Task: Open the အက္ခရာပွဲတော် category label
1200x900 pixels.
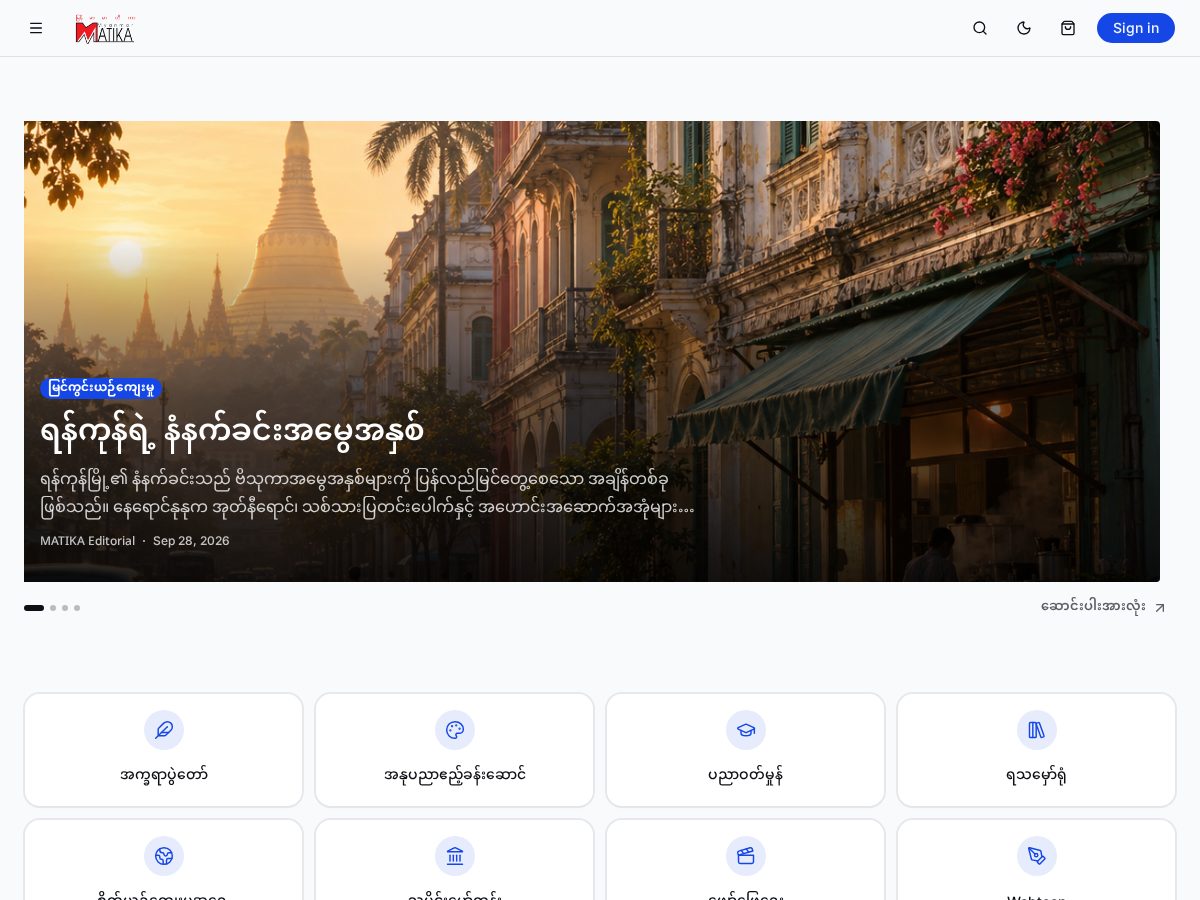Action: (x=164, y=775)
